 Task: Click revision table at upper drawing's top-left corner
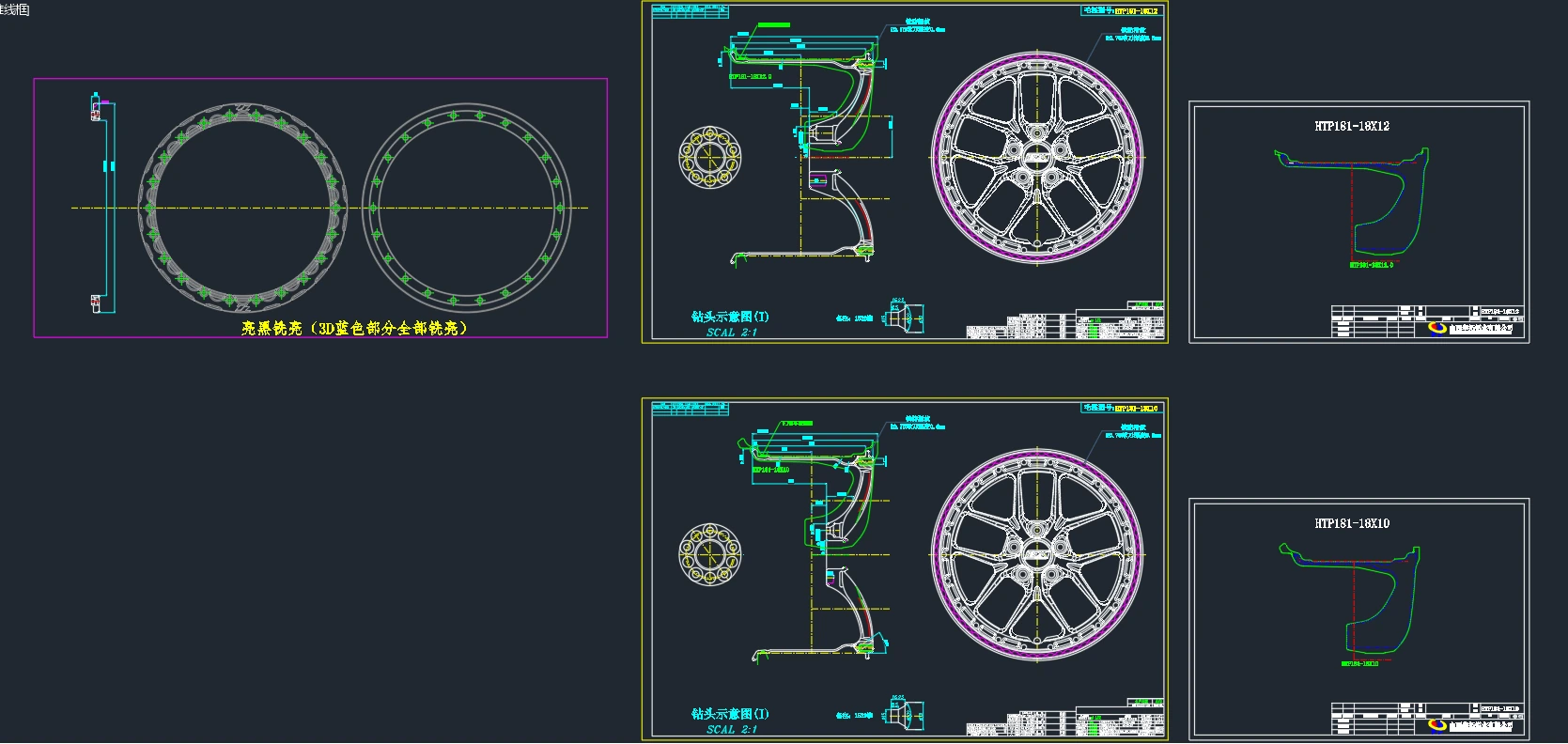point(690,10)
